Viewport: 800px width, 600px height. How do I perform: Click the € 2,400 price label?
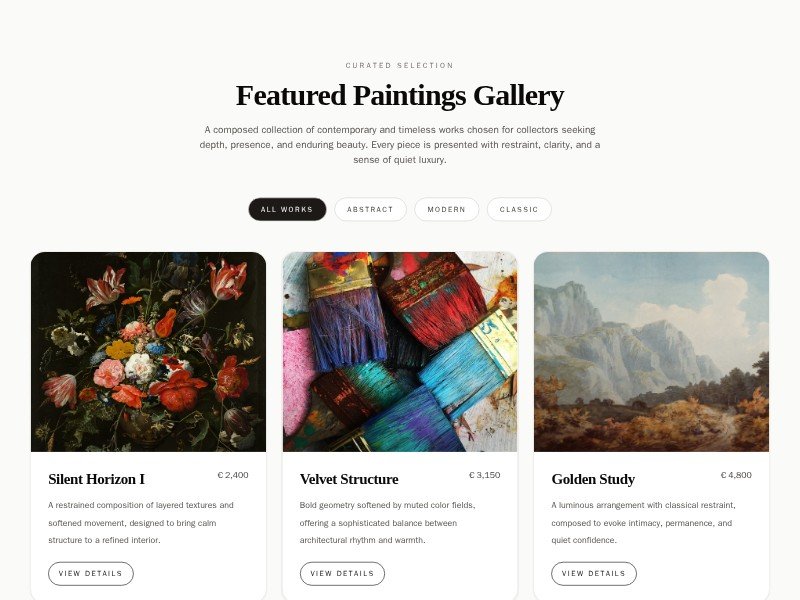pyautogui.click(x=233, y=475)
